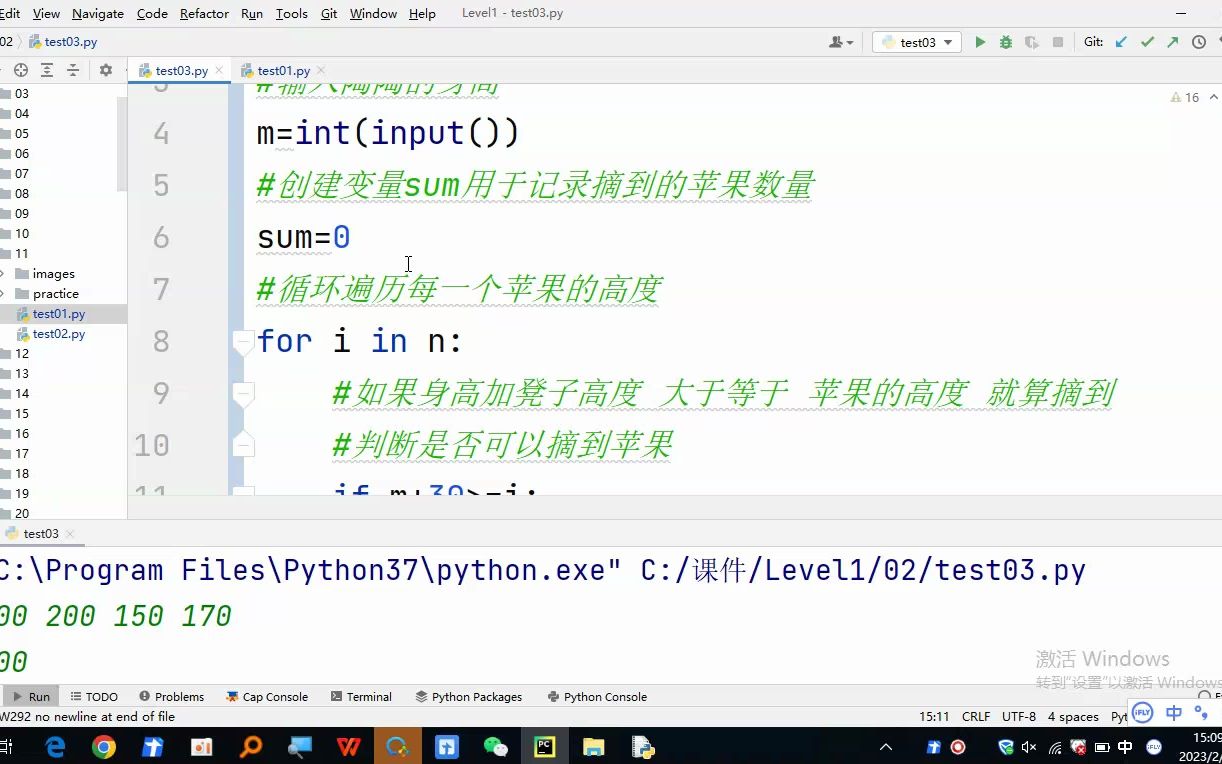Open the Terminal tool window
The height and width of the screenshot is (764, 1222).
tap(361, 696)
